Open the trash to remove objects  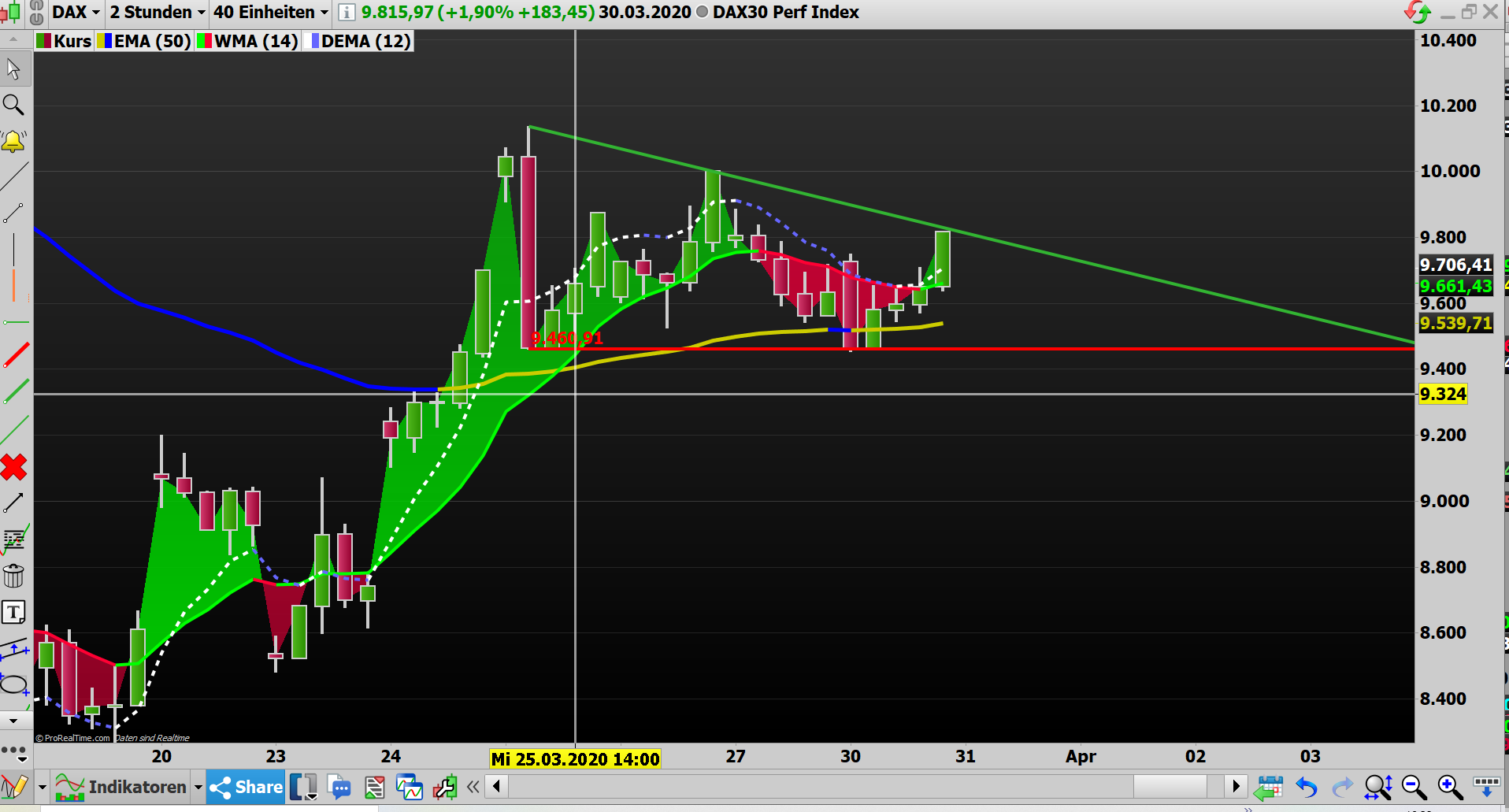(x=13, y=576)
